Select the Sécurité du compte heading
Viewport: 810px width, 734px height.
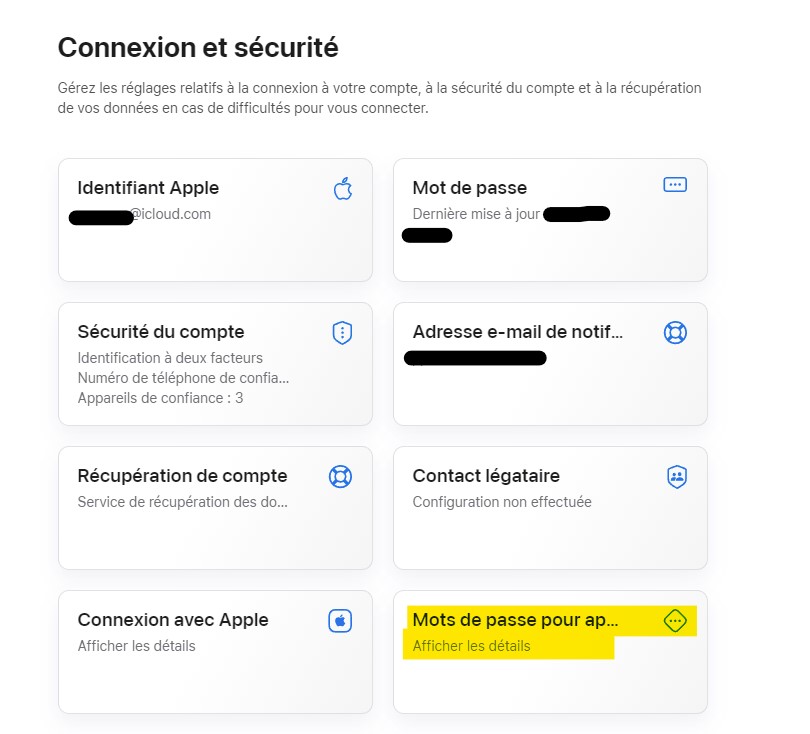(x=161, y=332)
